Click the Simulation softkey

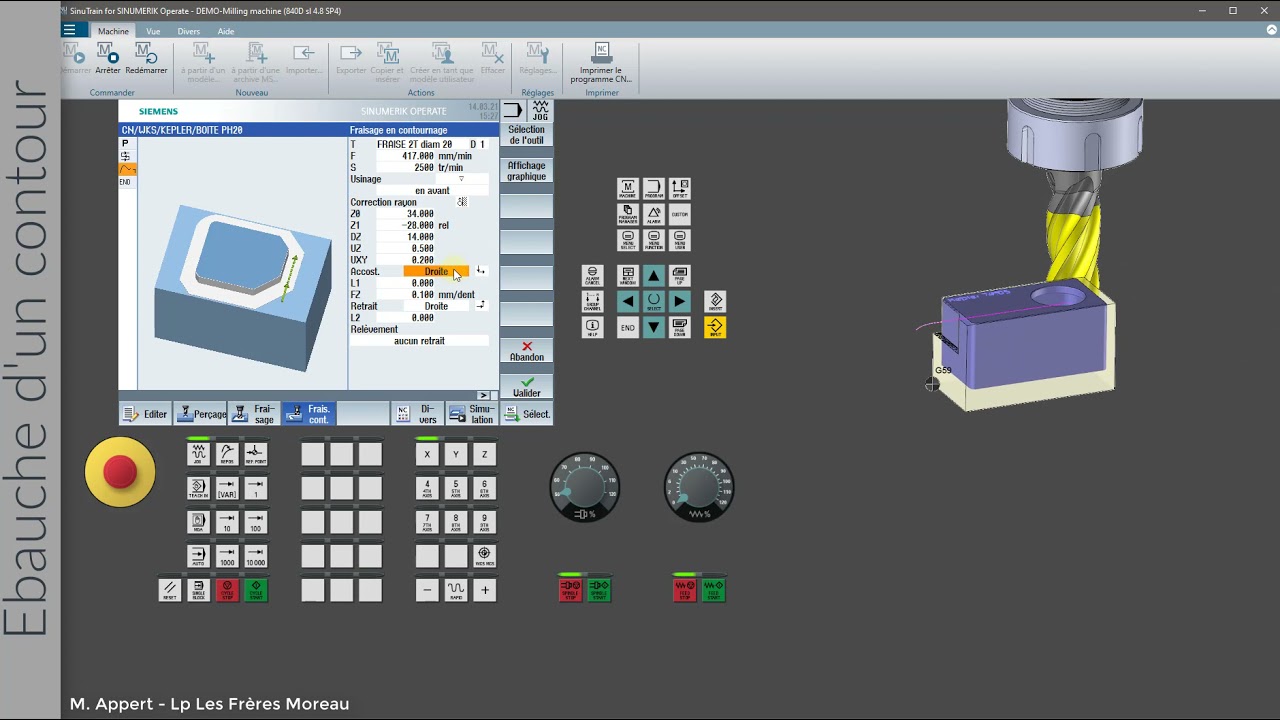click(x=471, y=414)
